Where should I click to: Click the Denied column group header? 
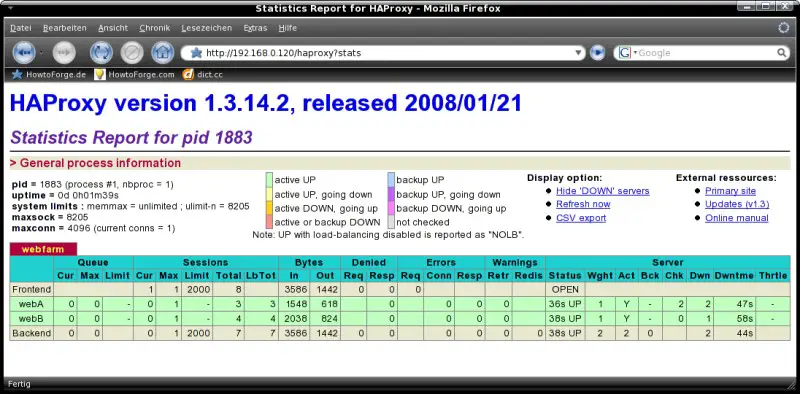[368, 262]
